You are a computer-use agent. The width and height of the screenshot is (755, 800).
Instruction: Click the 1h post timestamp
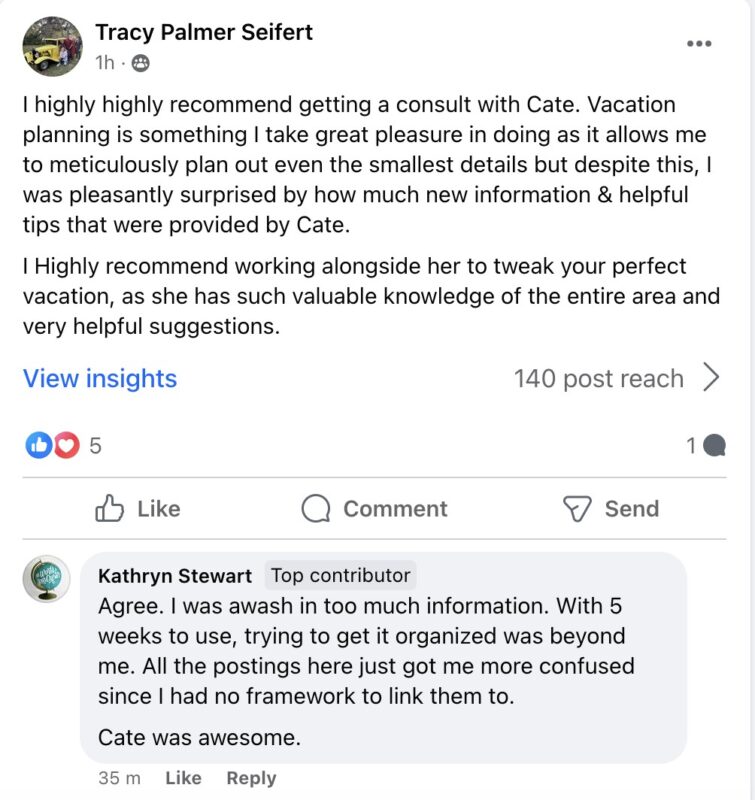click(x=104, y=63)
